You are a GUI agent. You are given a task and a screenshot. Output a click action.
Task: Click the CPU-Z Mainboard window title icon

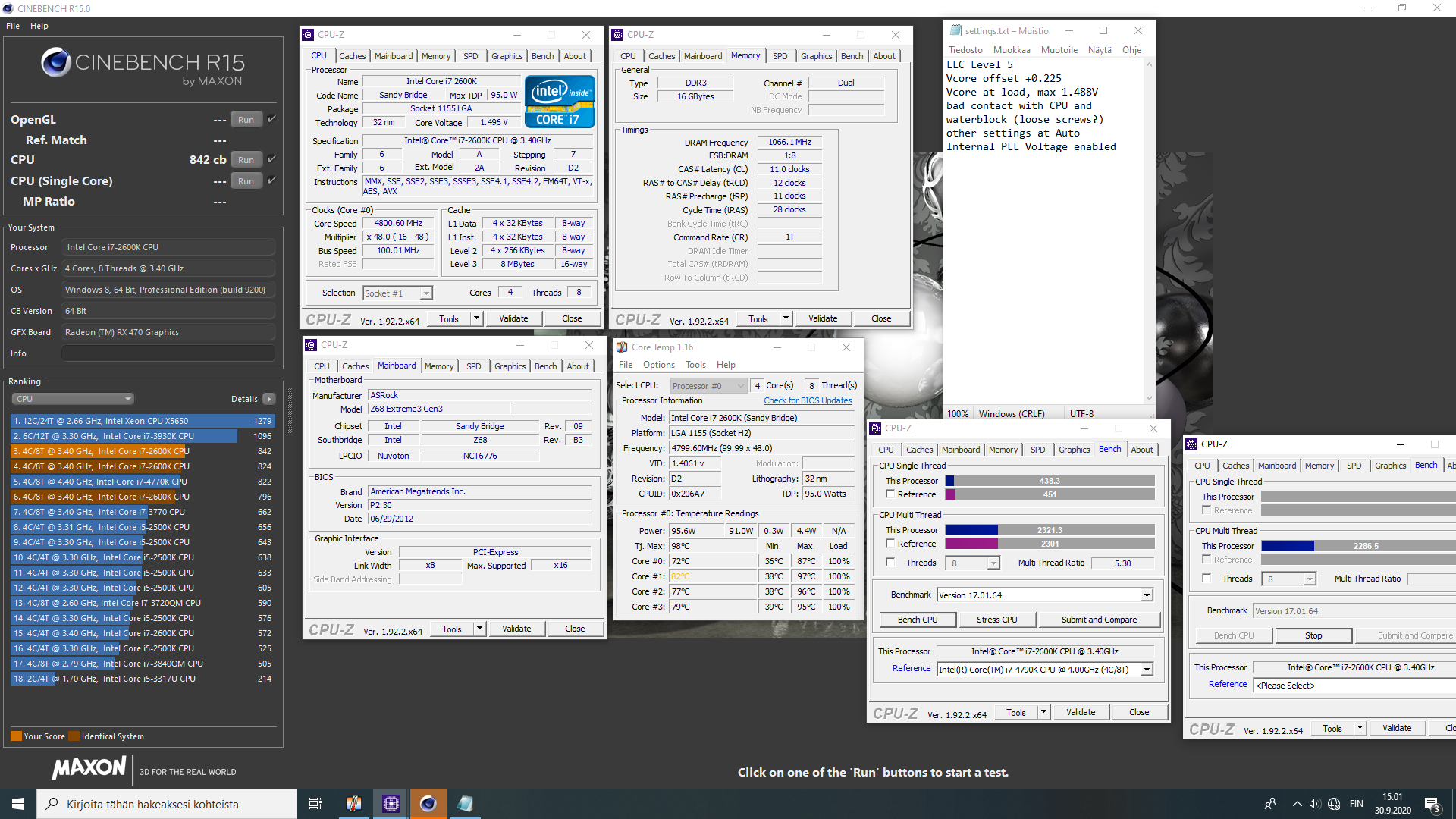point(311,345)
